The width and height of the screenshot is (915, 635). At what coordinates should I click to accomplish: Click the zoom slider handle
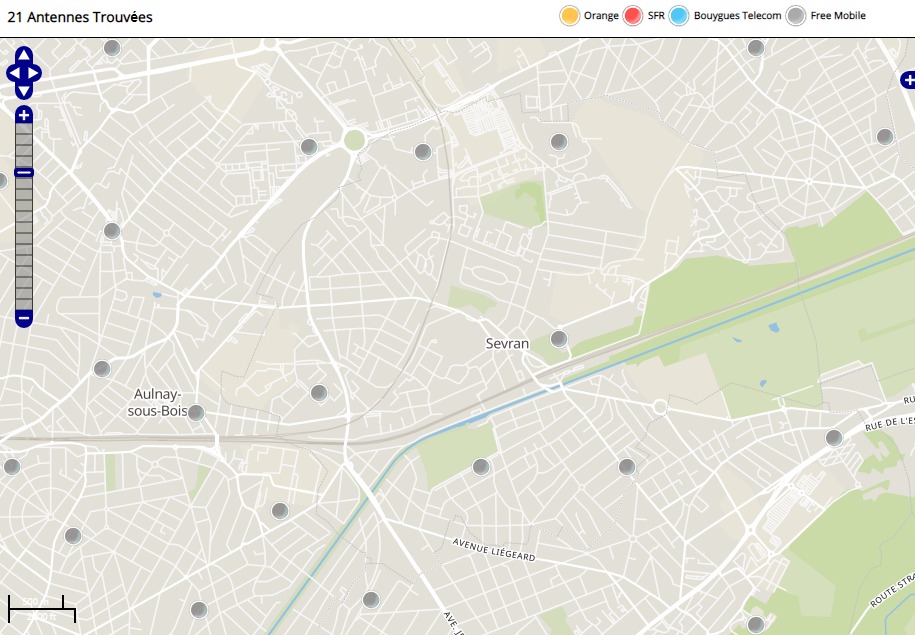[24, 173]
